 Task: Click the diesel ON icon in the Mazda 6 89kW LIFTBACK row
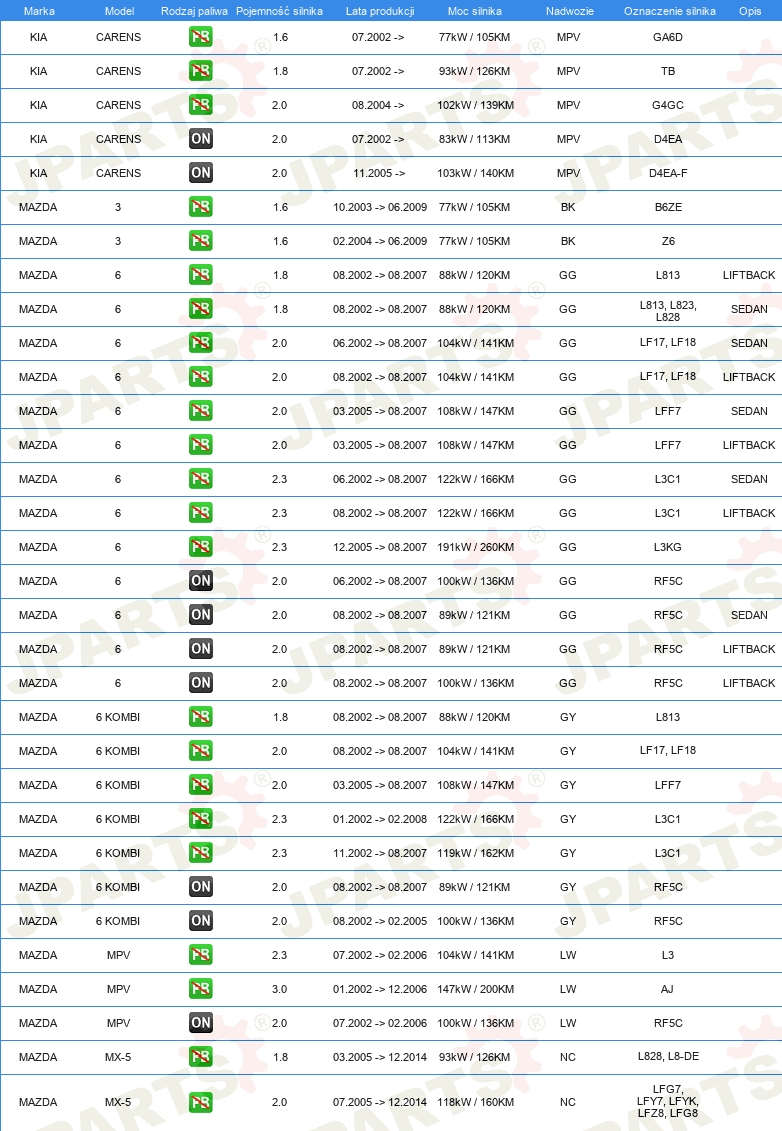tap(201, 649)
